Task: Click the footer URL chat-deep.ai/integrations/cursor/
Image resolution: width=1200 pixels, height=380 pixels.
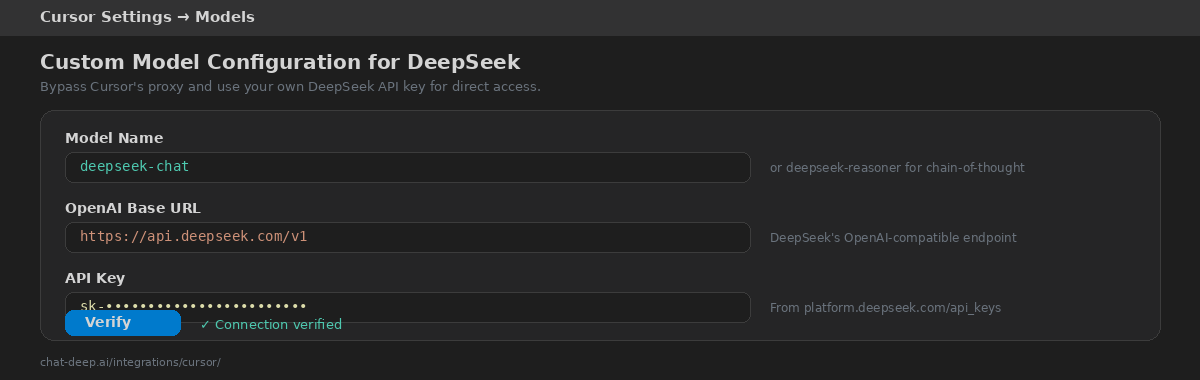Action: point(130,362)
